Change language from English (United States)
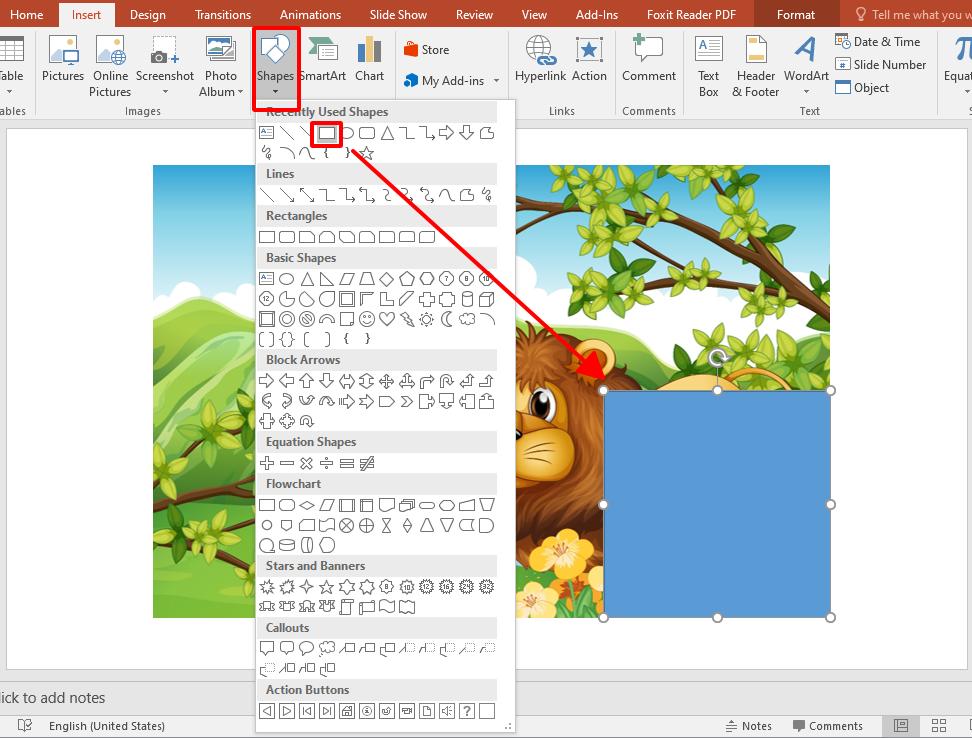Screen dimensions: 972x738 pos(107,725)
